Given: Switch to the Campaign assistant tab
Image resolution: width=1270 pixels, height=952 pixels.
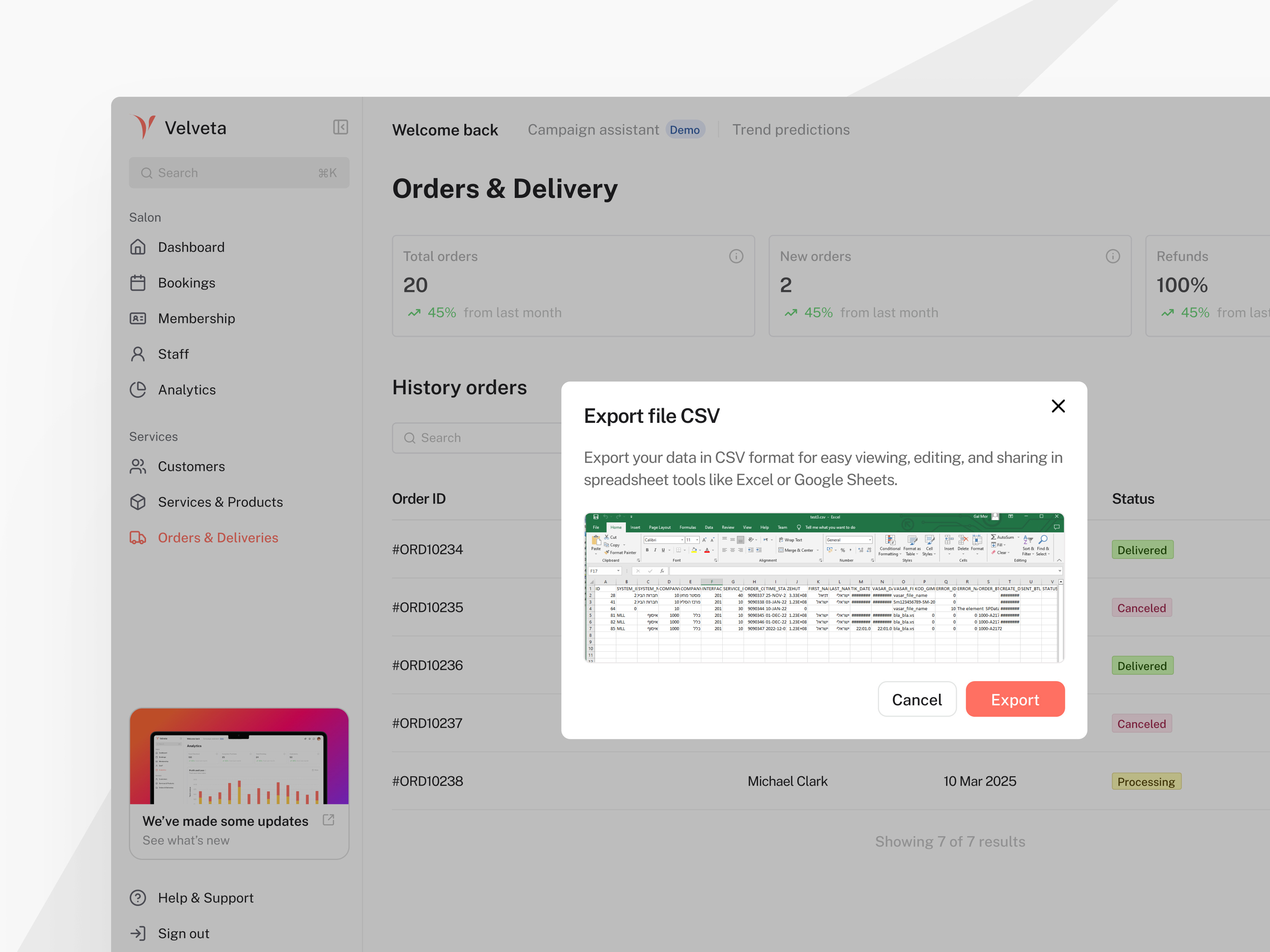Looking at the screenshot, I should click(x=593, y=129).
